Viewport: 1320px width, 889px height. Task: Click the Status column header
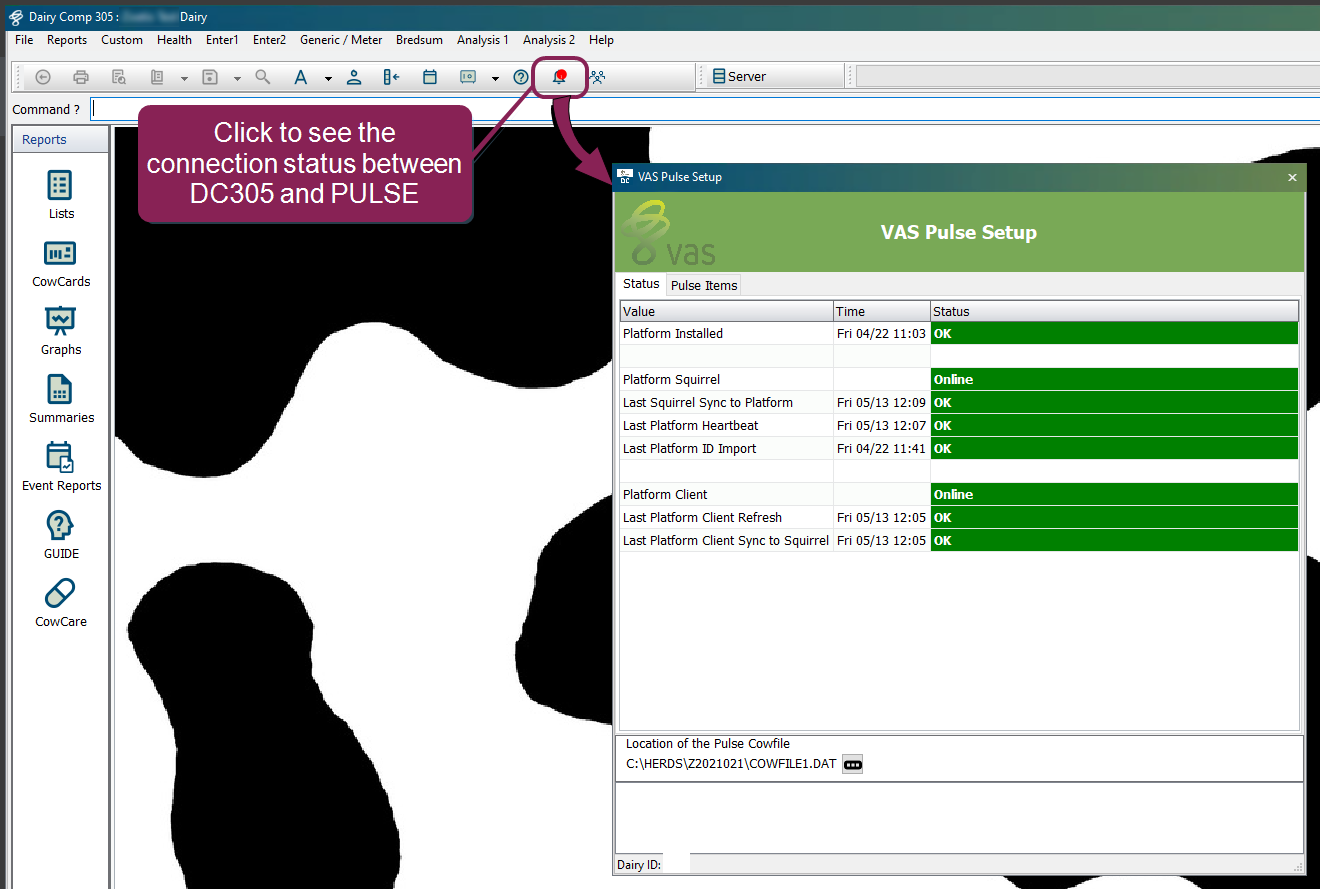point(1114,311)
